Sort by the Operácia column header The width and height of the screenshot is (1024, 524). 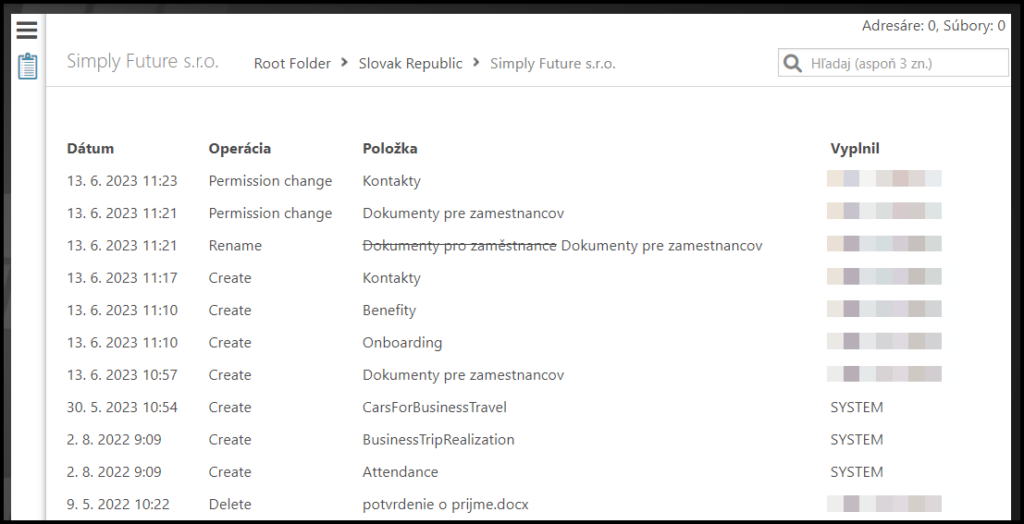(x=239, y=148)
